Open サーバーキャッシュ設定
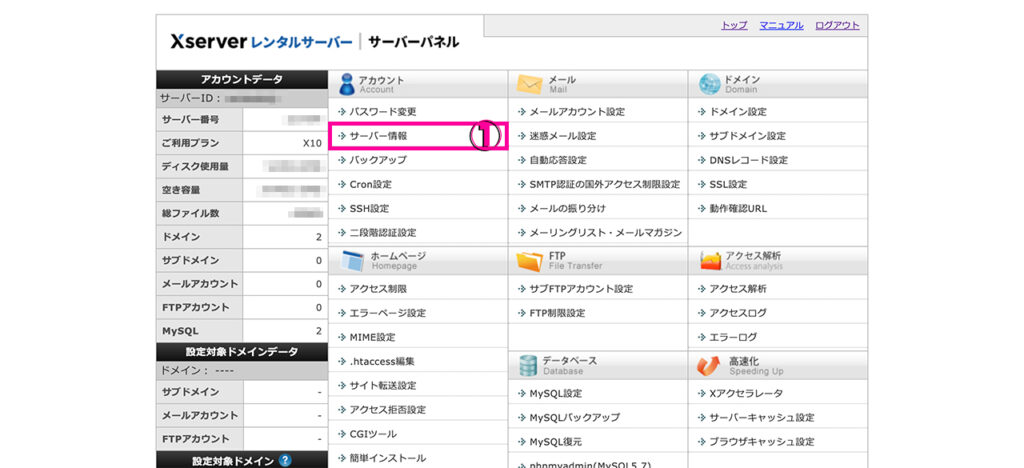This screenshot has width=1024, height=468. coord(762,417)
